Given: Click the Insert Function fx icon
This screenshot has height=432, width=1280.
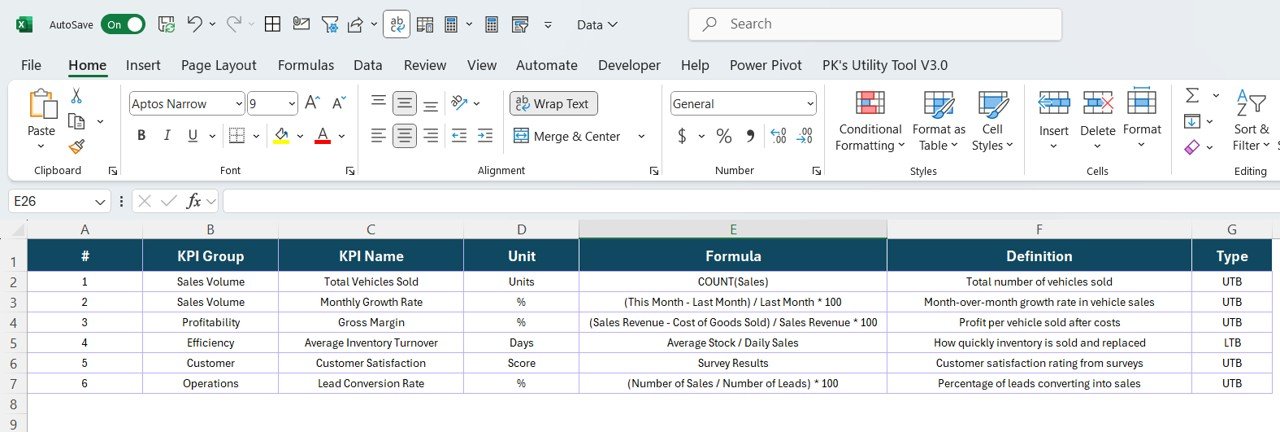Looking at the screenshot, I should pyautogui.click(x=195, y=201).
